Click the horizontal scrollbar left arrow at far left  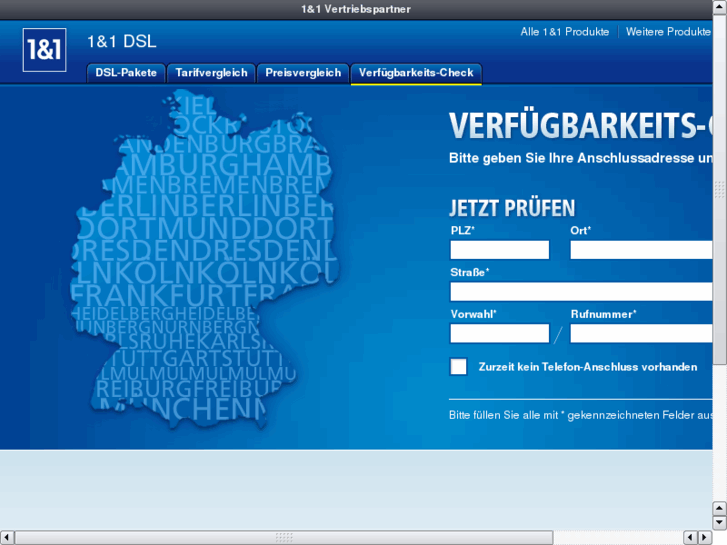point(6,538)
